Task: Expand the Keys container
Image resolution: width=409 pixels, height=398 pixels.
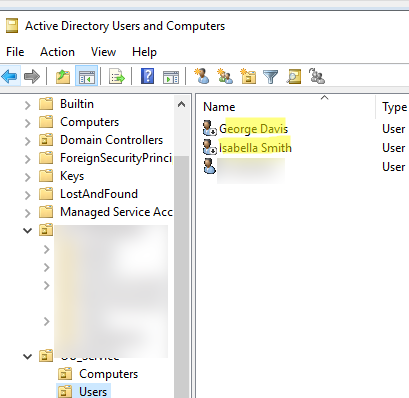Action: [x=28, y=177]
